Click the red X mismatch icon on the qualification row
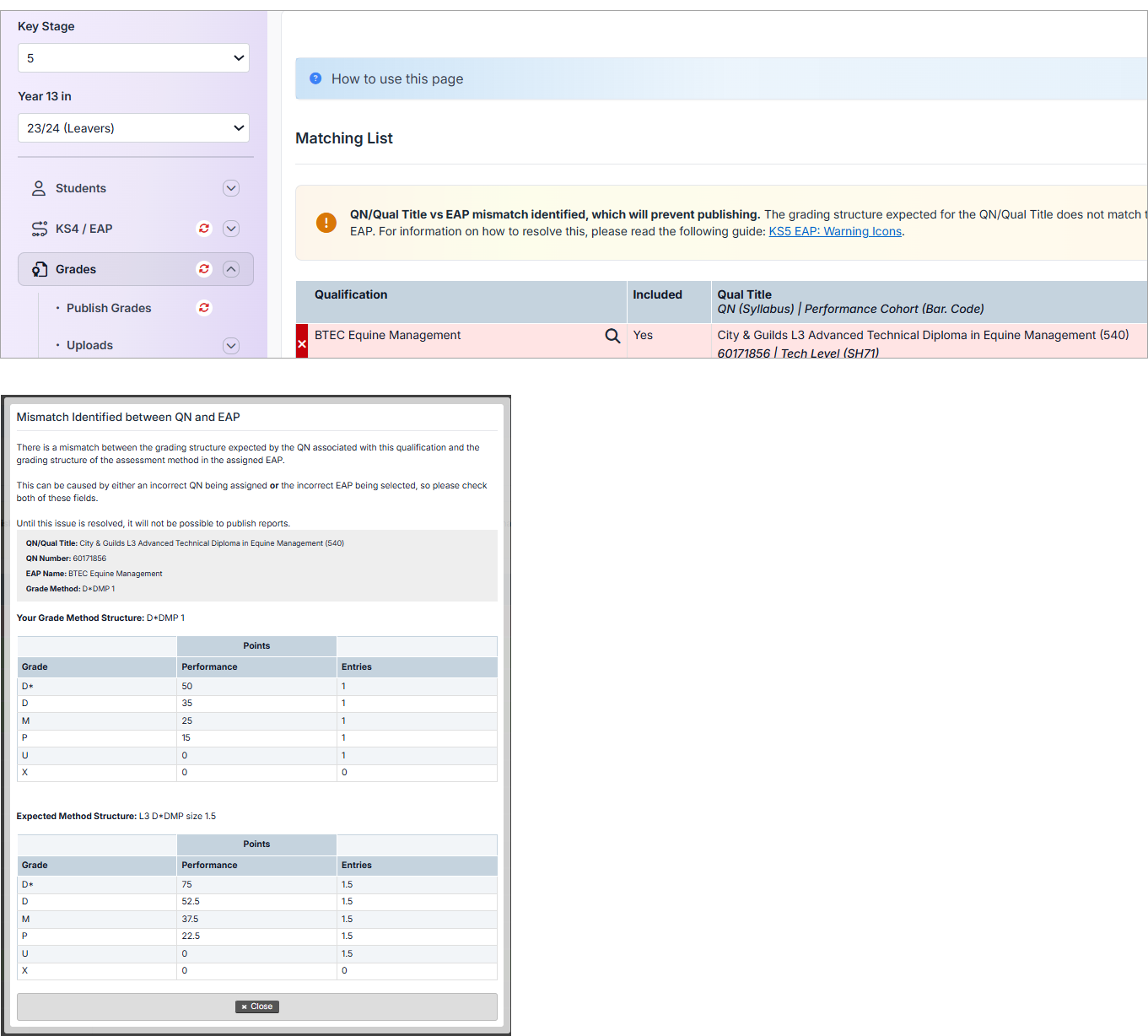 coord(302,343)
